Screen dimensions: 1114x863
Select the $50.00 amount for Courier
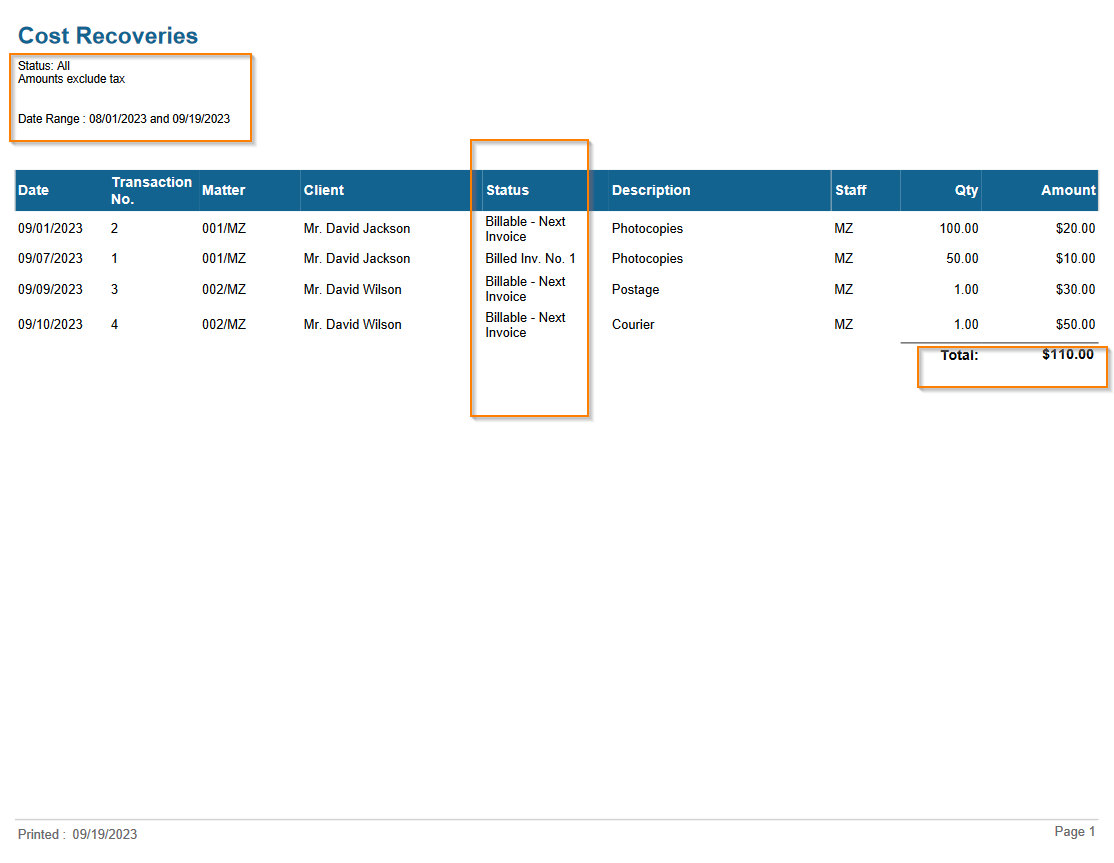click(1075, 325)
